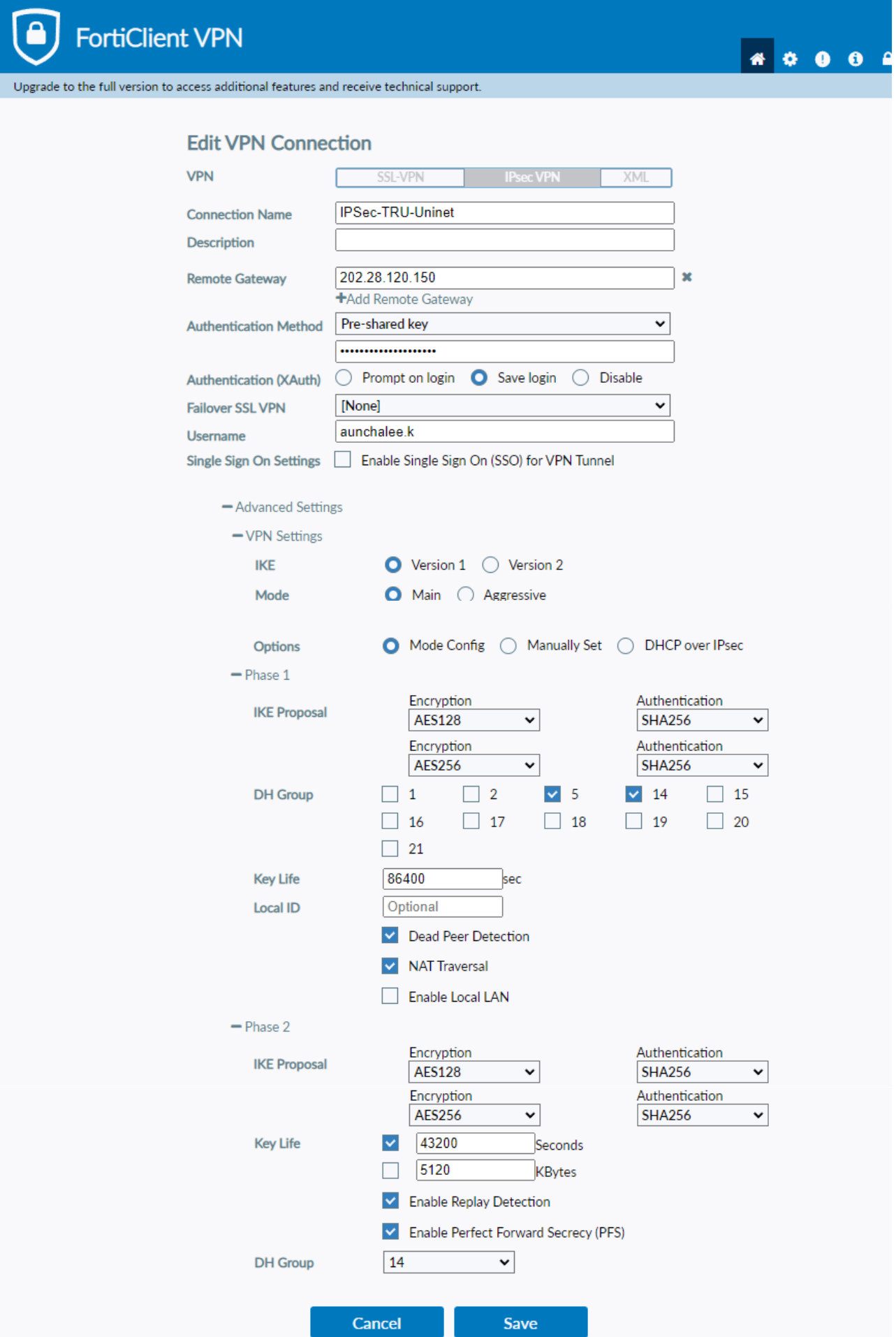
Task: Click the FortiClient shield logo
Action: [x=36, y=36]
